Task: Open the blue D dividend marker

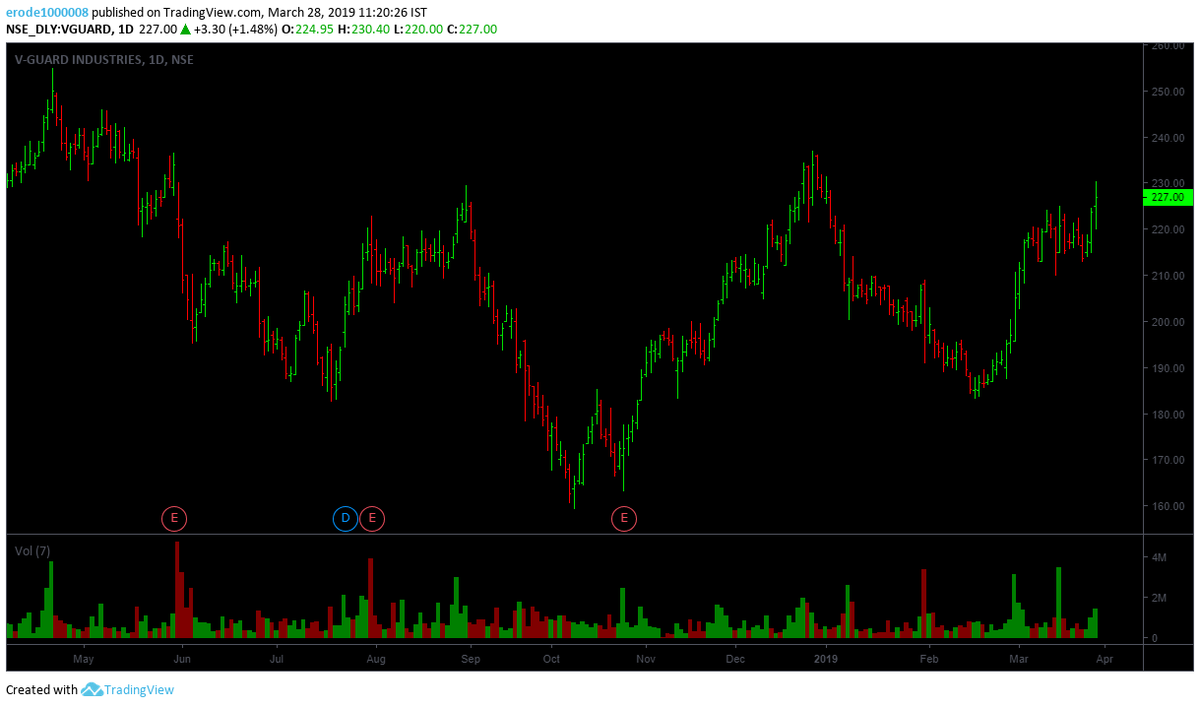Action: (344, 518)
